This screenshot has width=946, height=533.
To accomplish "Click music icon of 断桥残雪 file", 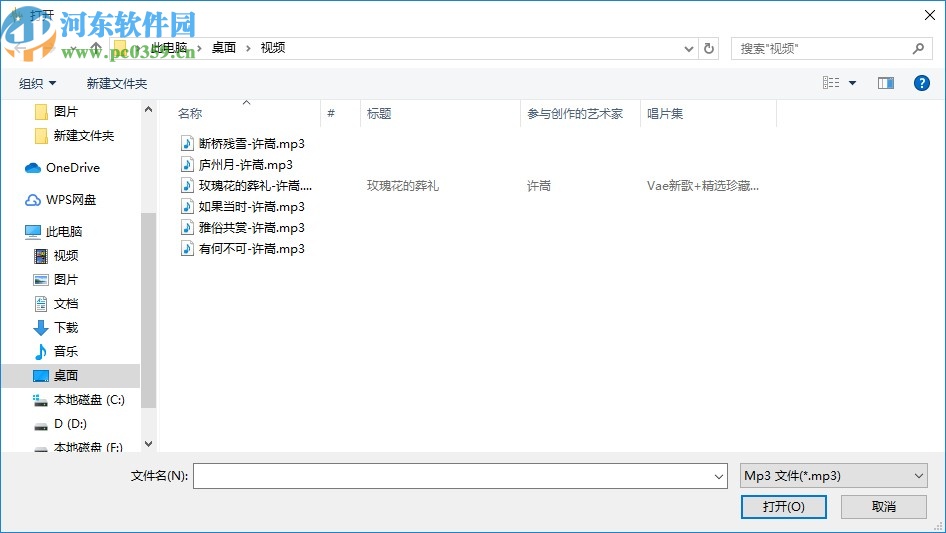I will (x=187, y=144).
